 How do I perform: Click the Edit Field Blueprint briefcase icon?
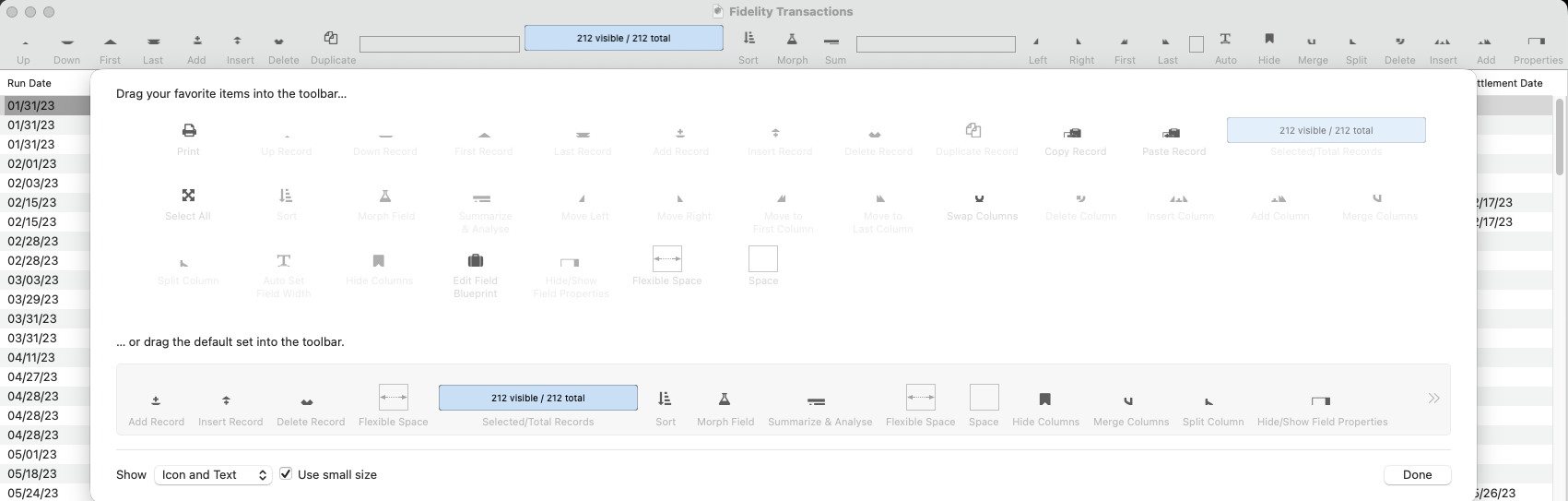476,261
